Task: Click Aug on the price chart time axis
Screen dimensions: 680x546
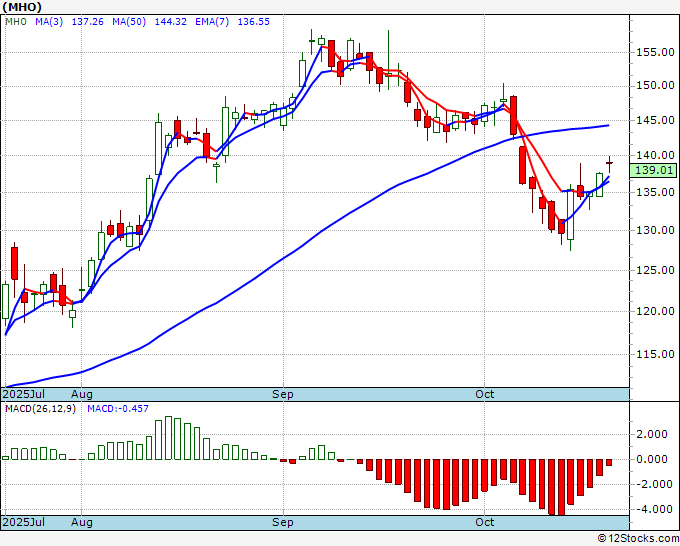Action: pos(82,395)
